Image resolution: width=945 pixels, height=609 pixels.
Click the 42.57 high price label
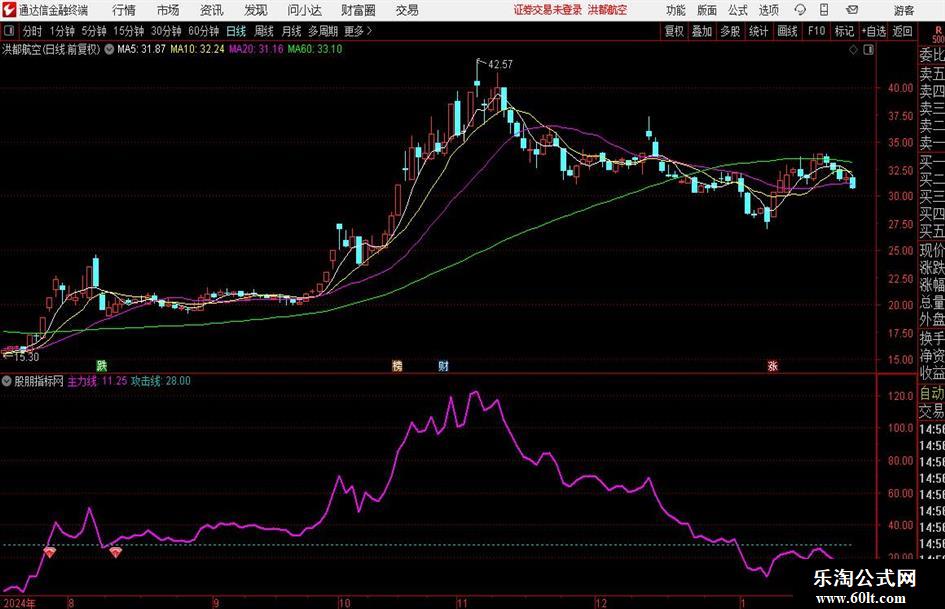pyautogui.click(x=500, y=65)
